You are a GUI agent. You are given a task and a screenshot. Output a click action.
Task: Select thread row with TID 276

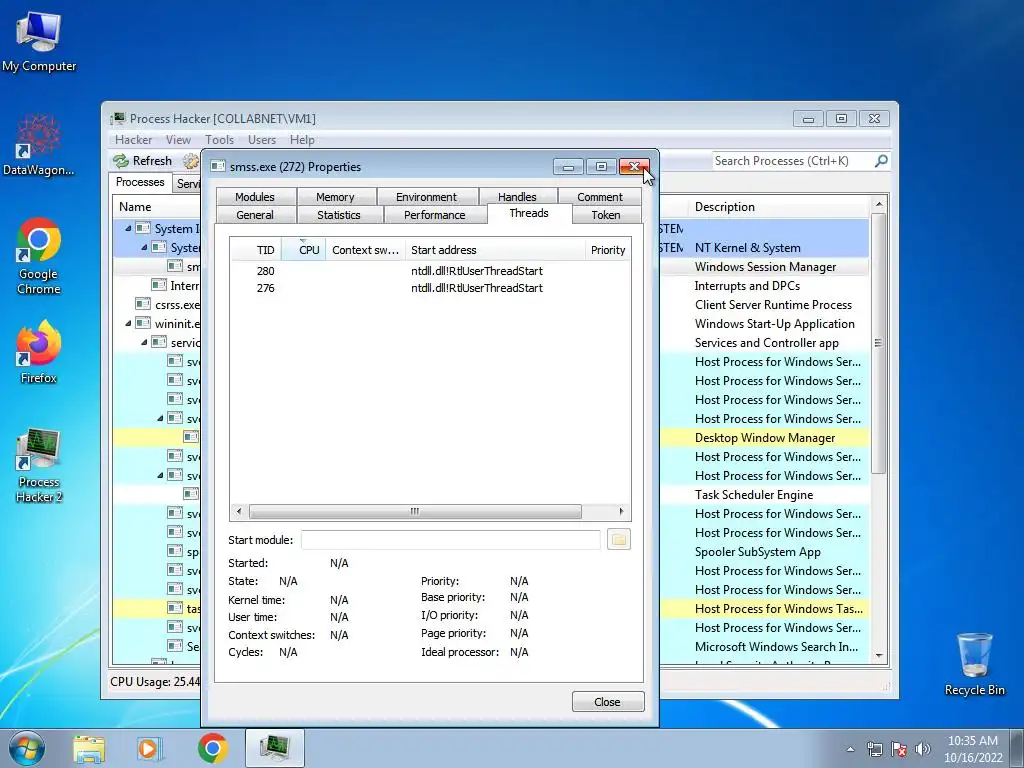(430, 288)
